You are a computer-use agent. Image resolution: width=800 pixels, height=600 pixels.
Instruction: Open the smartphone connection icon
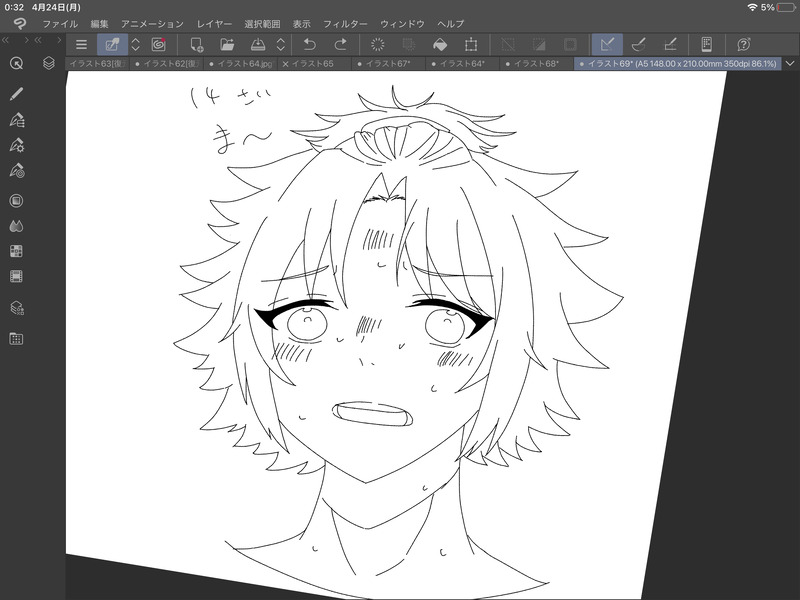click(707, 44)
